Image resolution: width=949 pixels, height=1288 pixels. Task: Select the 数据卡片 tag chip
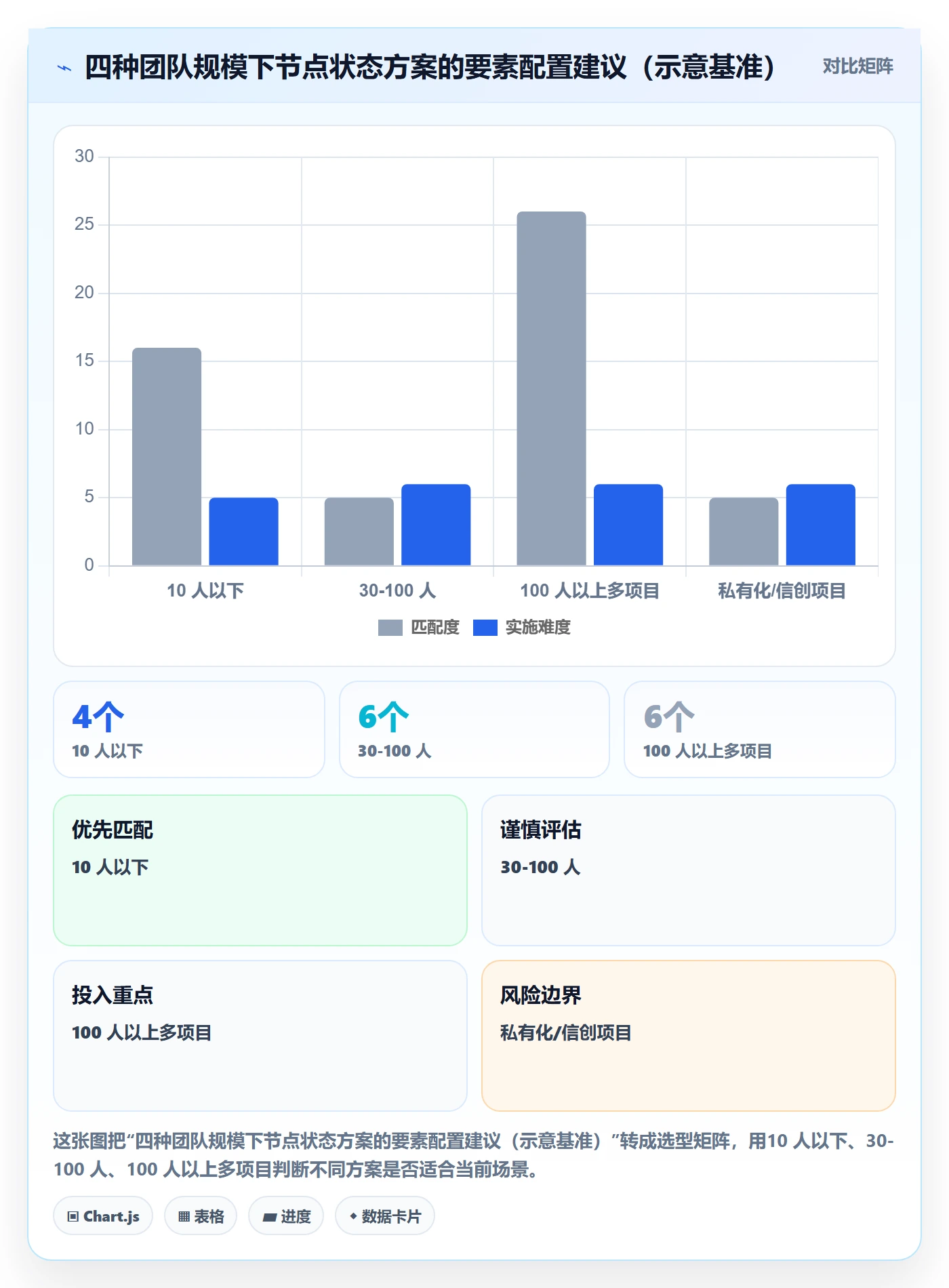(x=385, y=1216)
